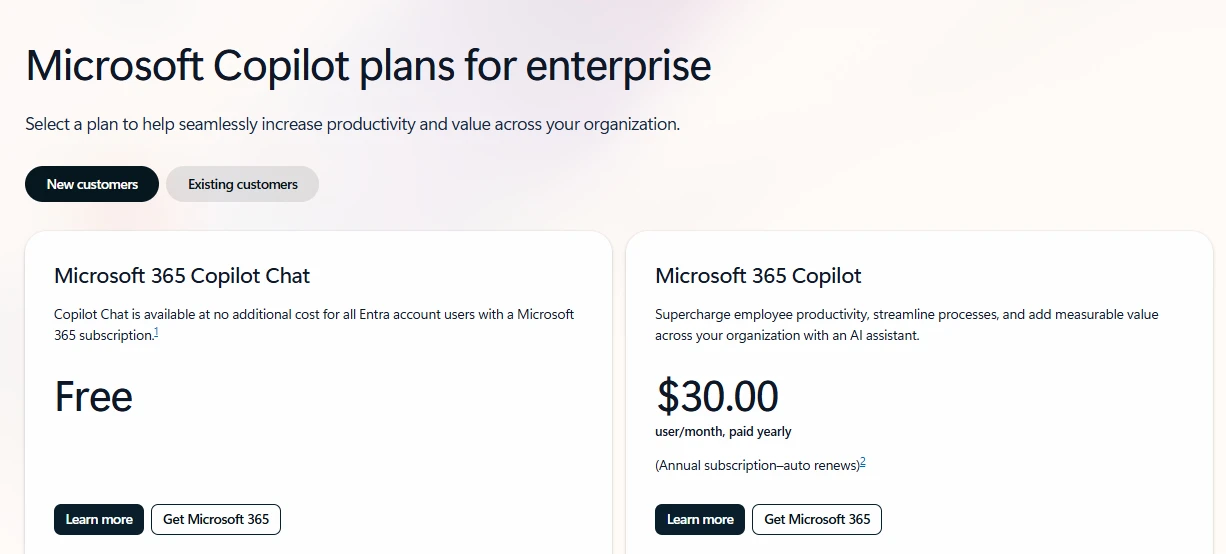Switch to the Existing customers tab

pos(242,184)
